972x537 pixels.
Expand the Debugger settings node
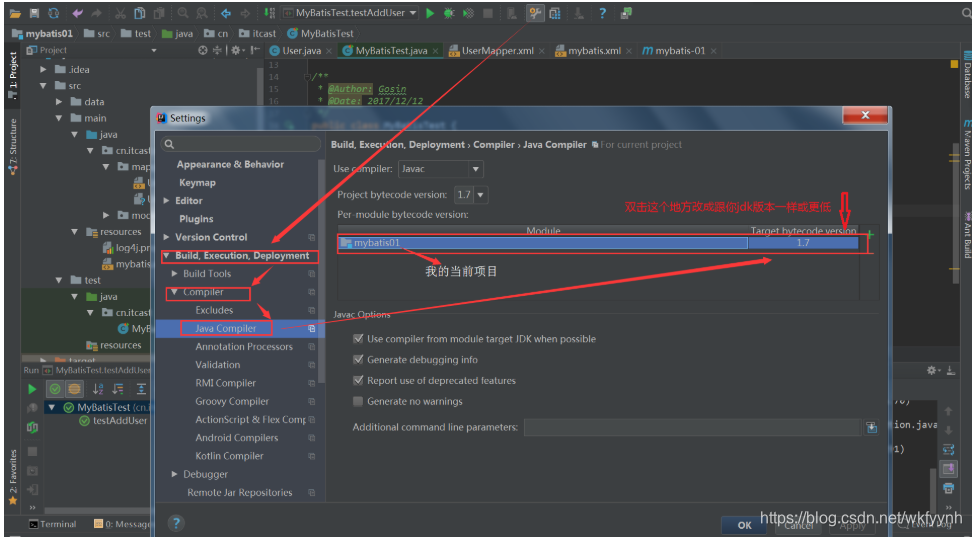[174, 474]
